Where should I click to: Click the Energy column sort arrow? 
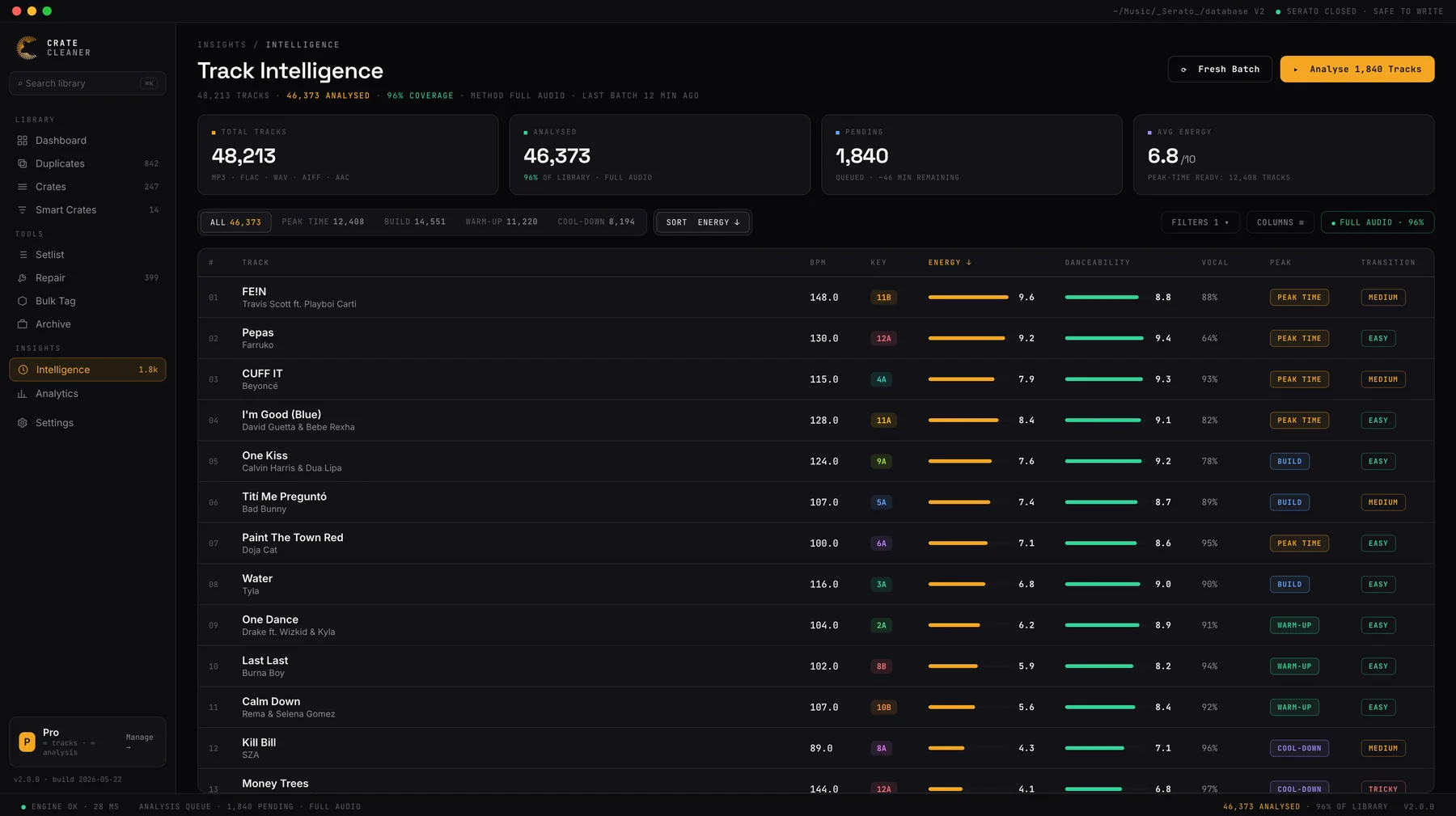point(969,263)
